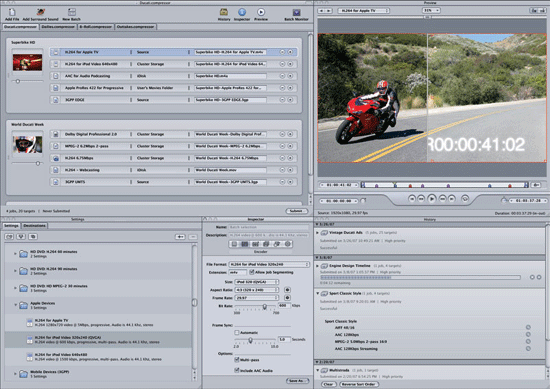550x389 pixels.
Task: Click delete target button on H.264 for Apple TV row
Action: click(x=282, y=52)
